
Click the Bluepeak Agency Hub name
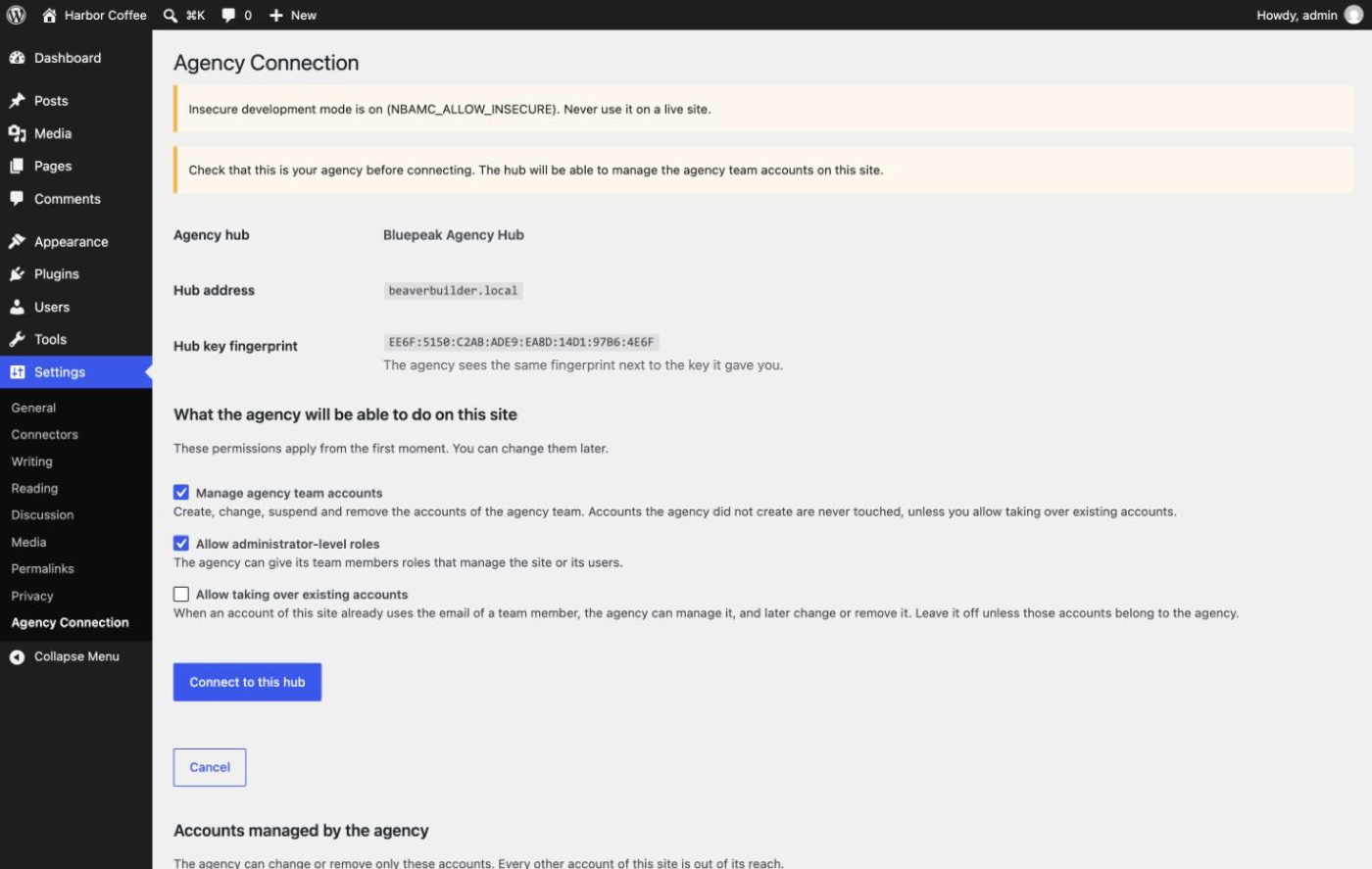[x=454, y=235]
